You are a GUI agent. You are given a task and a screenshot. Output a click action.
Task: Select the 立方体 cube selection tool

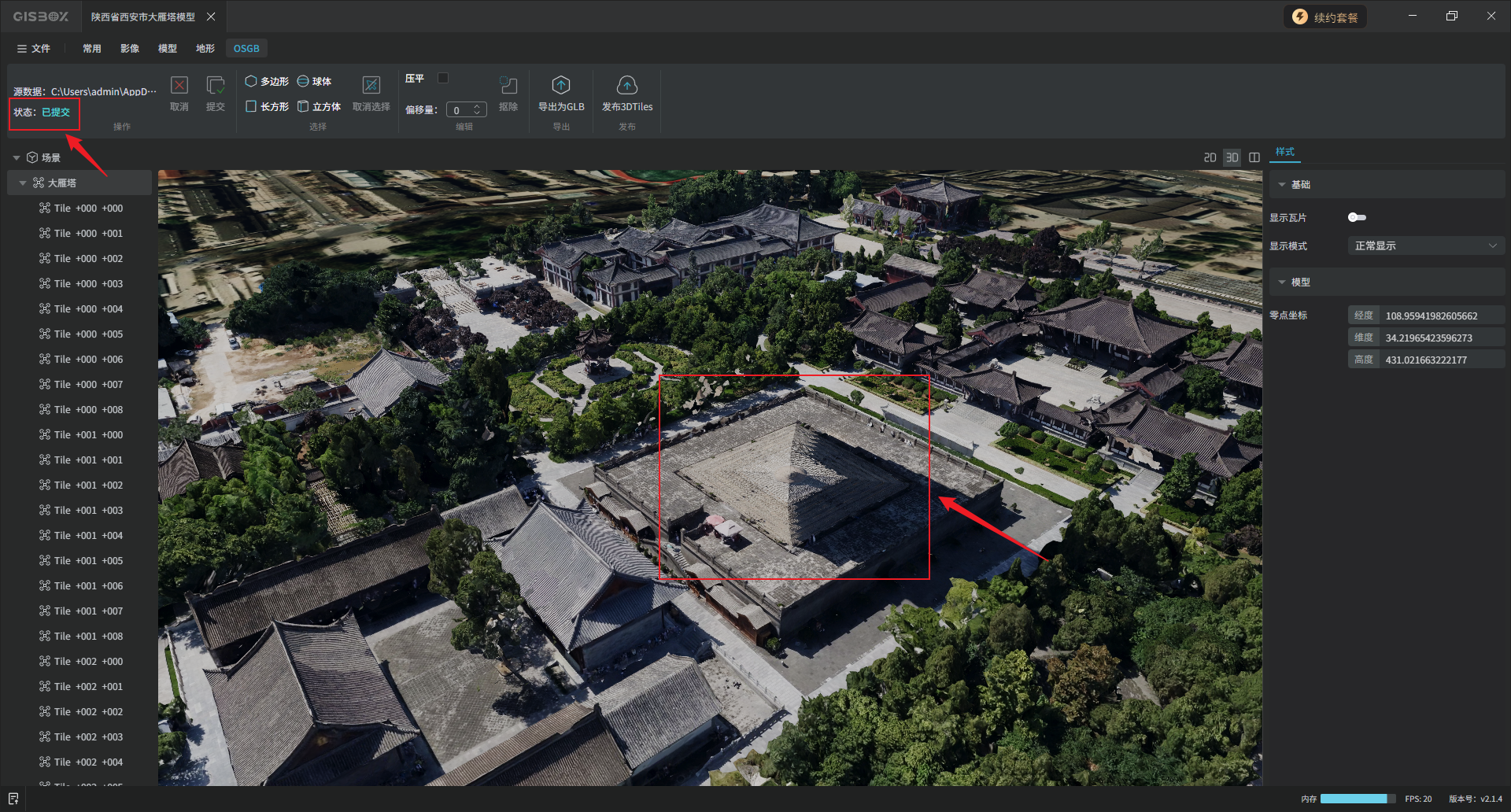319,106
